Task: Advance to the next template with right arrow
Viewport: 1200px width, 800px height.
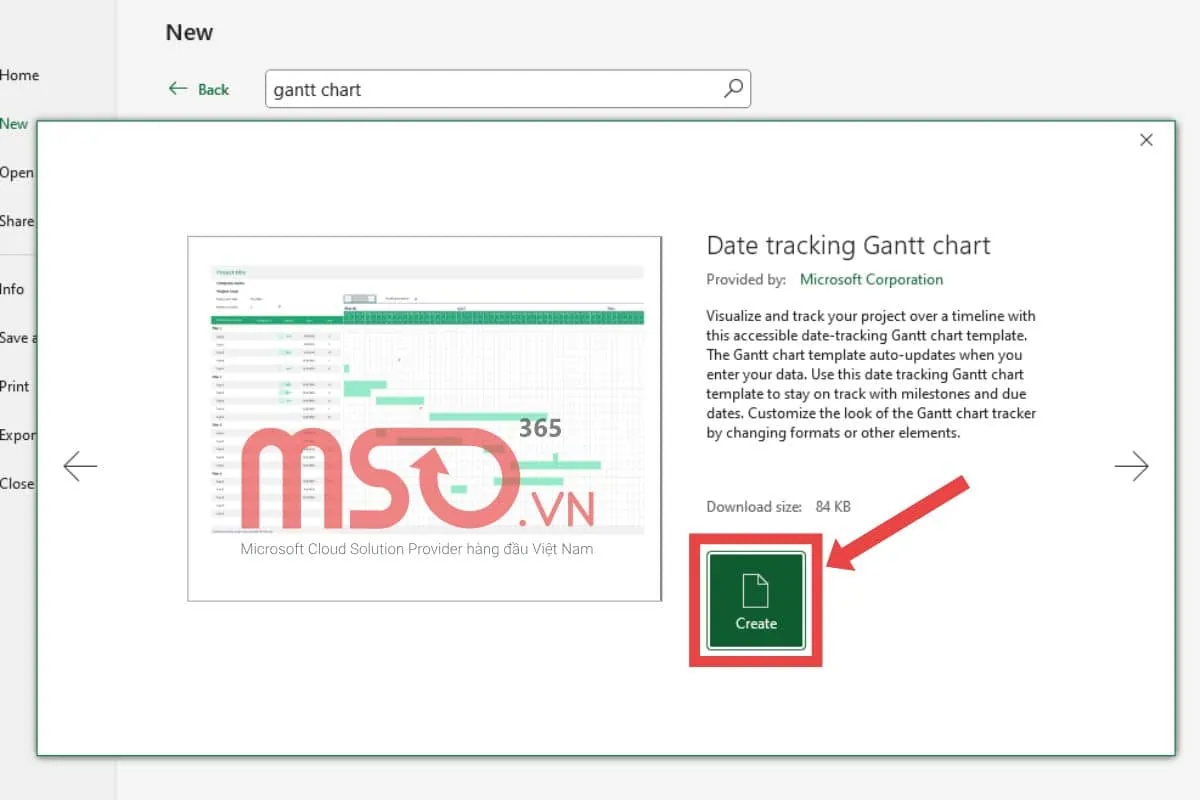Action: [x=1131, y=465]
